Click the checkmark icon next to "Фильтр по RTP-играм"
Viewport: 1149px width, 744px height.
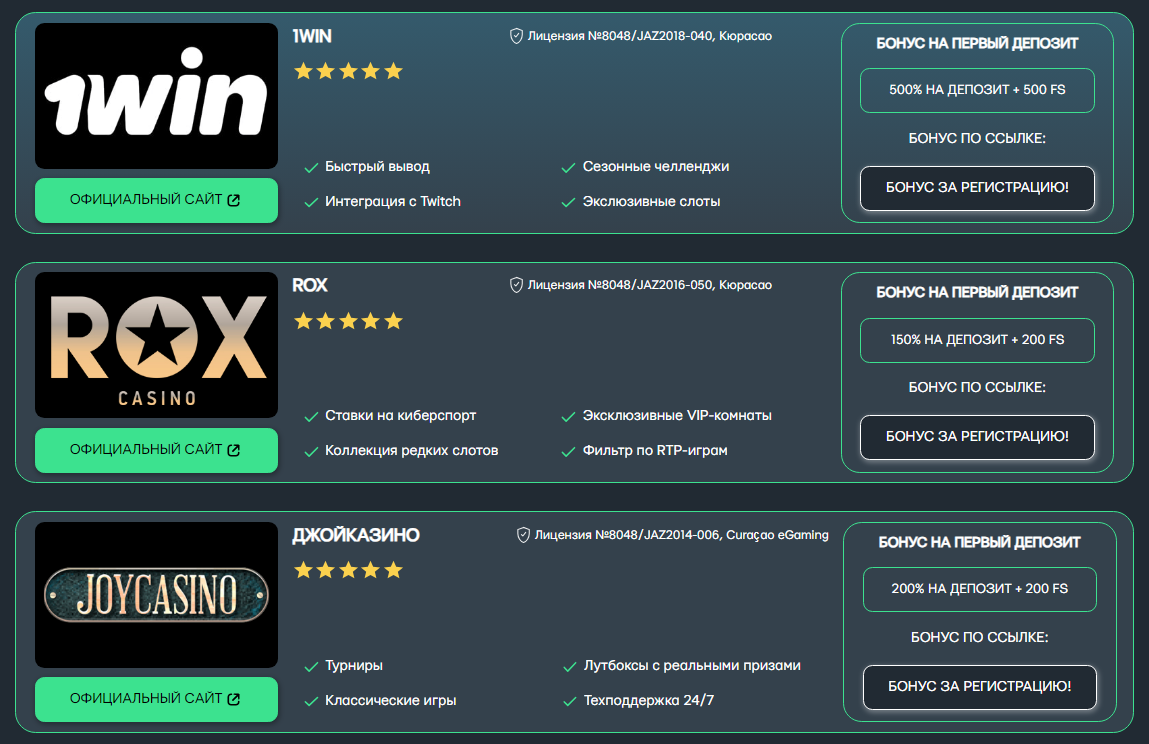[x=568, y=452]
